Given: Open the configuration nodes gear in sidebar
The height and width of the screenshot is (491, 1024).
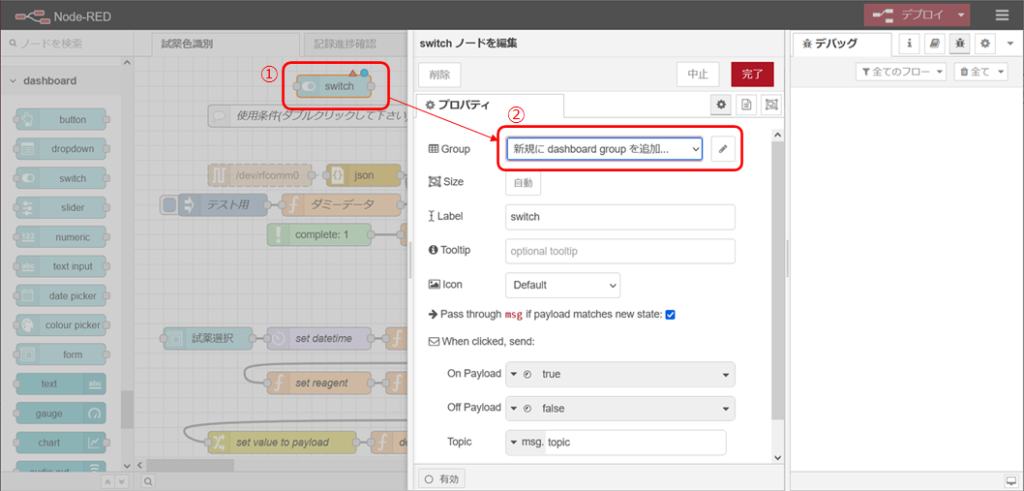Looking at the screenshot, I should point(984,44).
